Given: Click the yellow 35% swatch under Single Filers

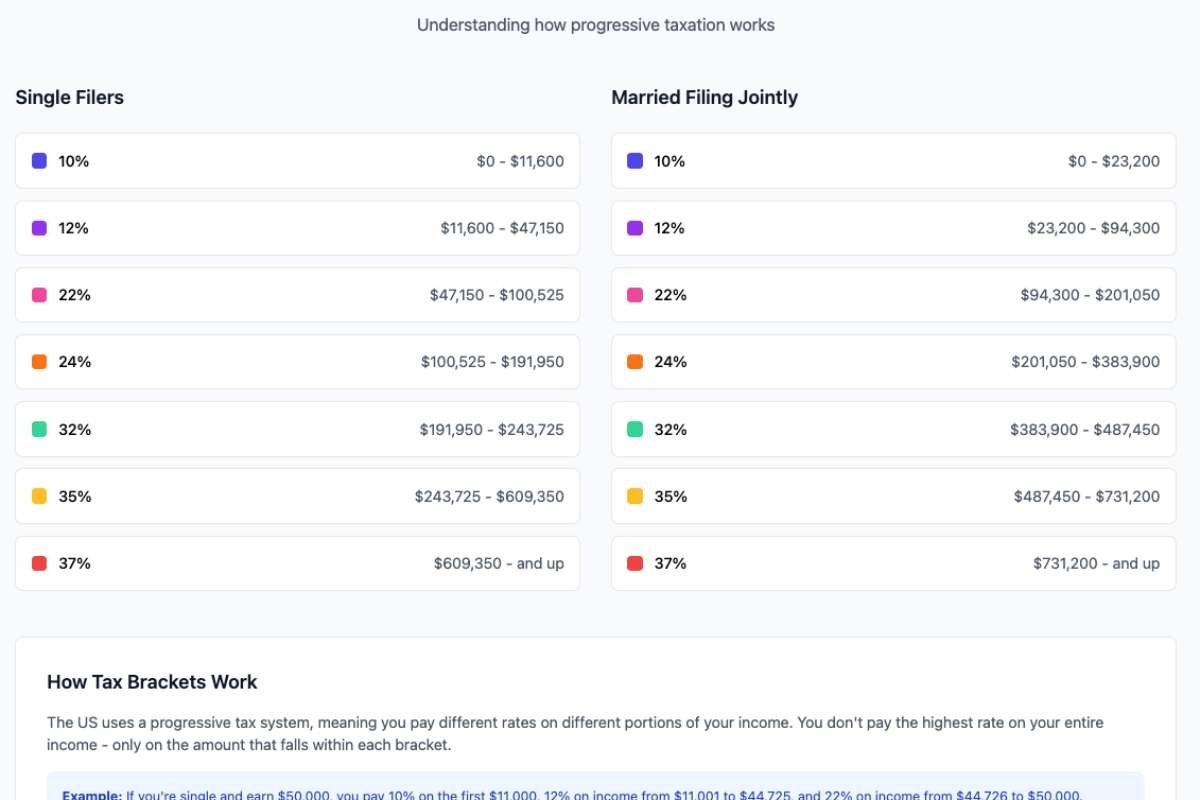Looking at the screenshot, I should (39, 496).
